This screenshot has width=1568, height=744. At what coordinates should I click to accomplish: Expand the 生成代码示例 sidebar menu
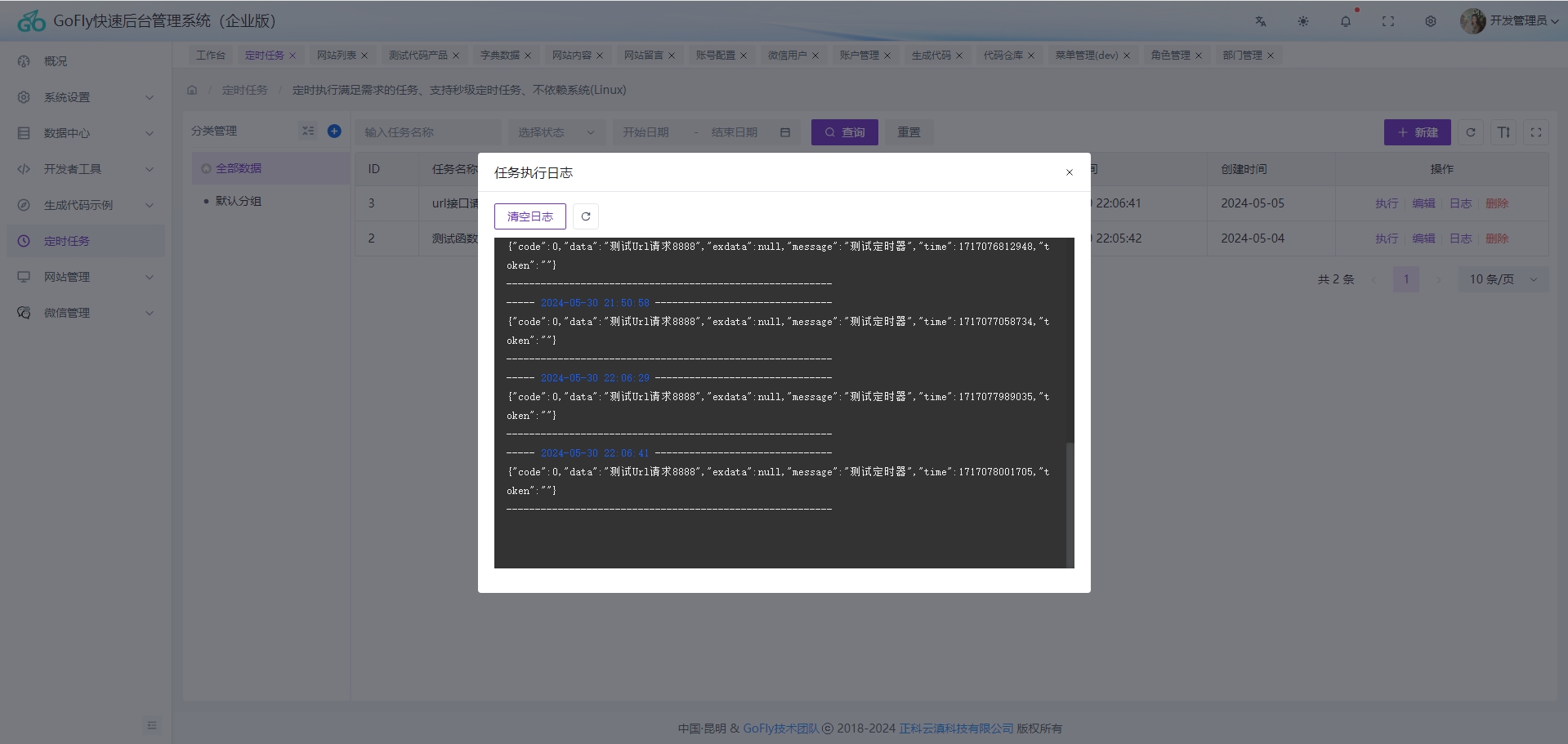pos(86,205)
